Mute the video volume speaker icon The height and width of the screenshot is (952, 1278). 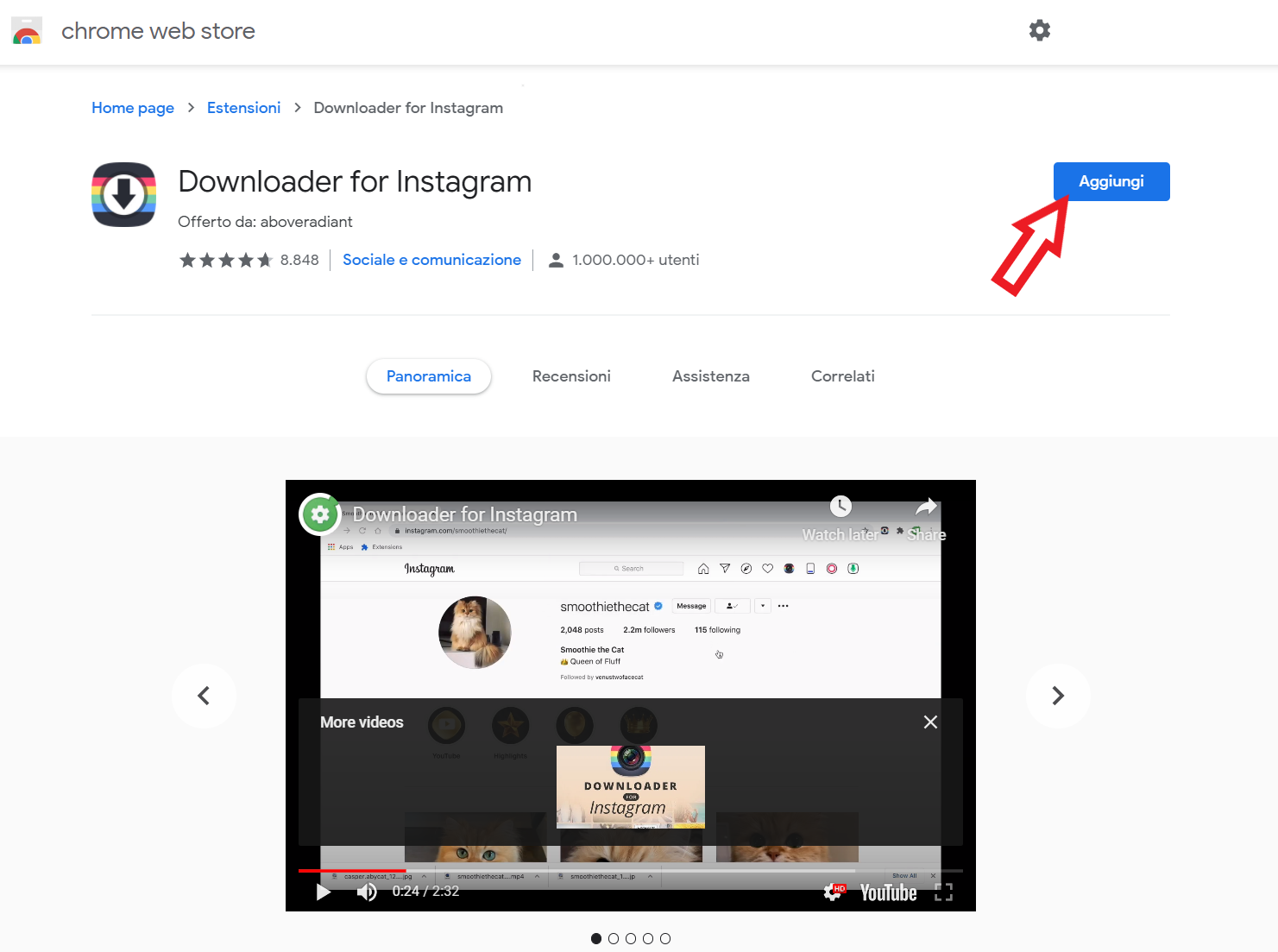(x=367, y=892)
